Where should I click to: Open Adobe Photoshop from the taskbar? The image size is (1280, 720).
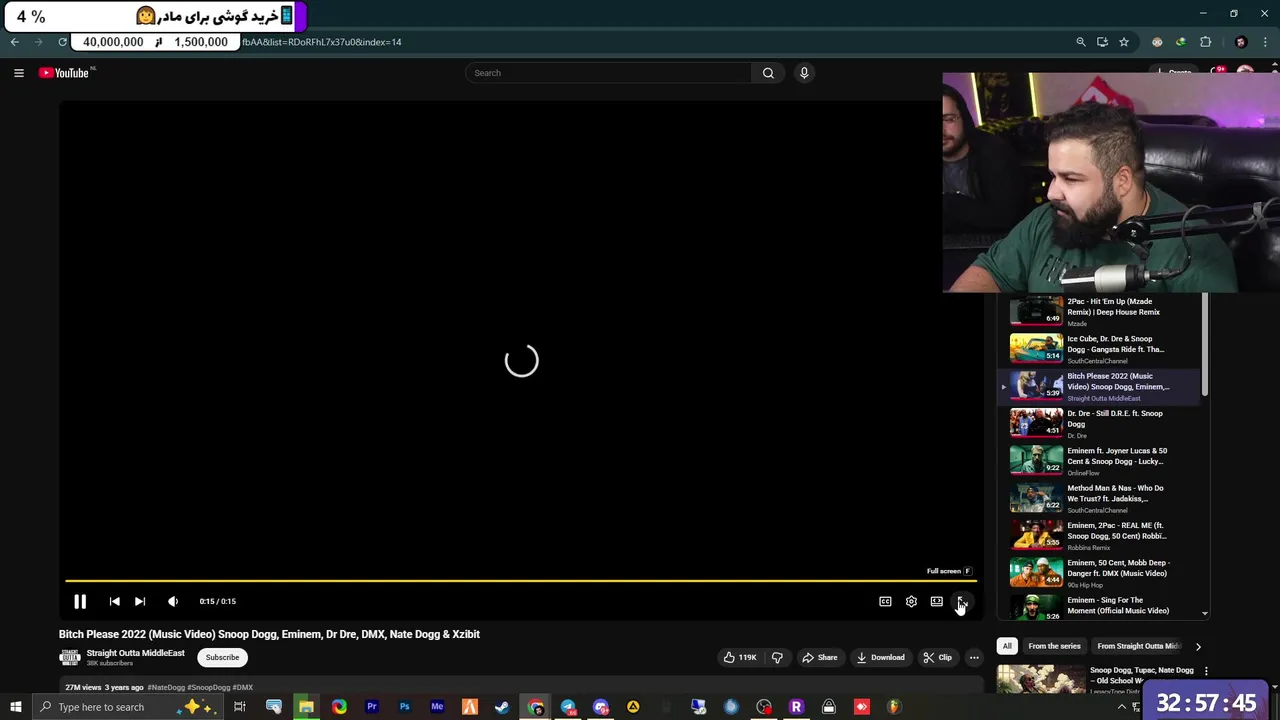(404, 707)
